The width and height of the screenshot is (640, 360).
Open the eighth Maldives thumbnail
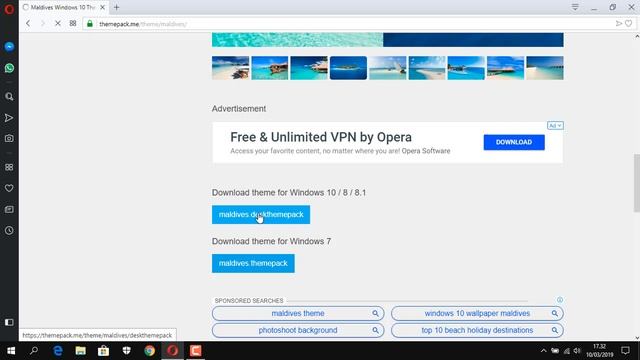pos(505,68)
